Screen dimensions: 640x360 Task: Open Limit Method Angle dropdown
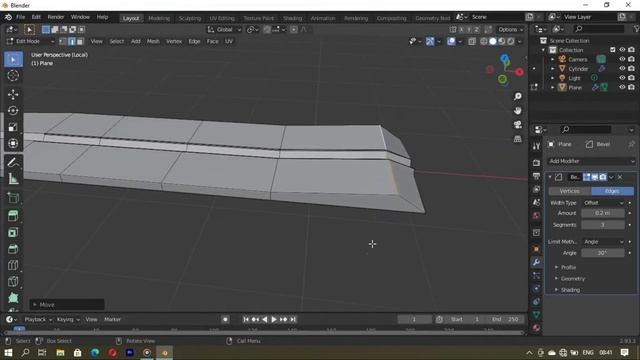pyautogui.click(x=603, y=242)
